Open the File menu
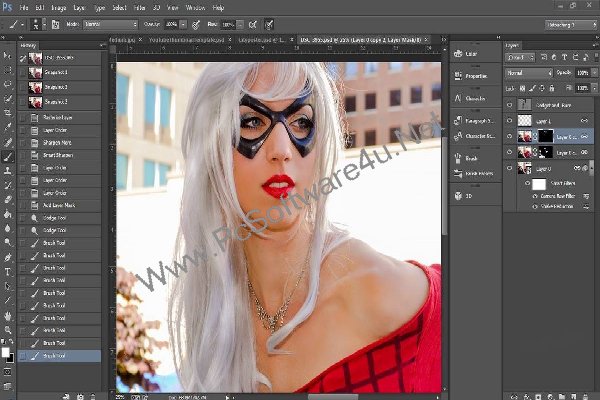The width and height of the screenshot is (600, 400). pyautogui.click(x=24, y=8)
